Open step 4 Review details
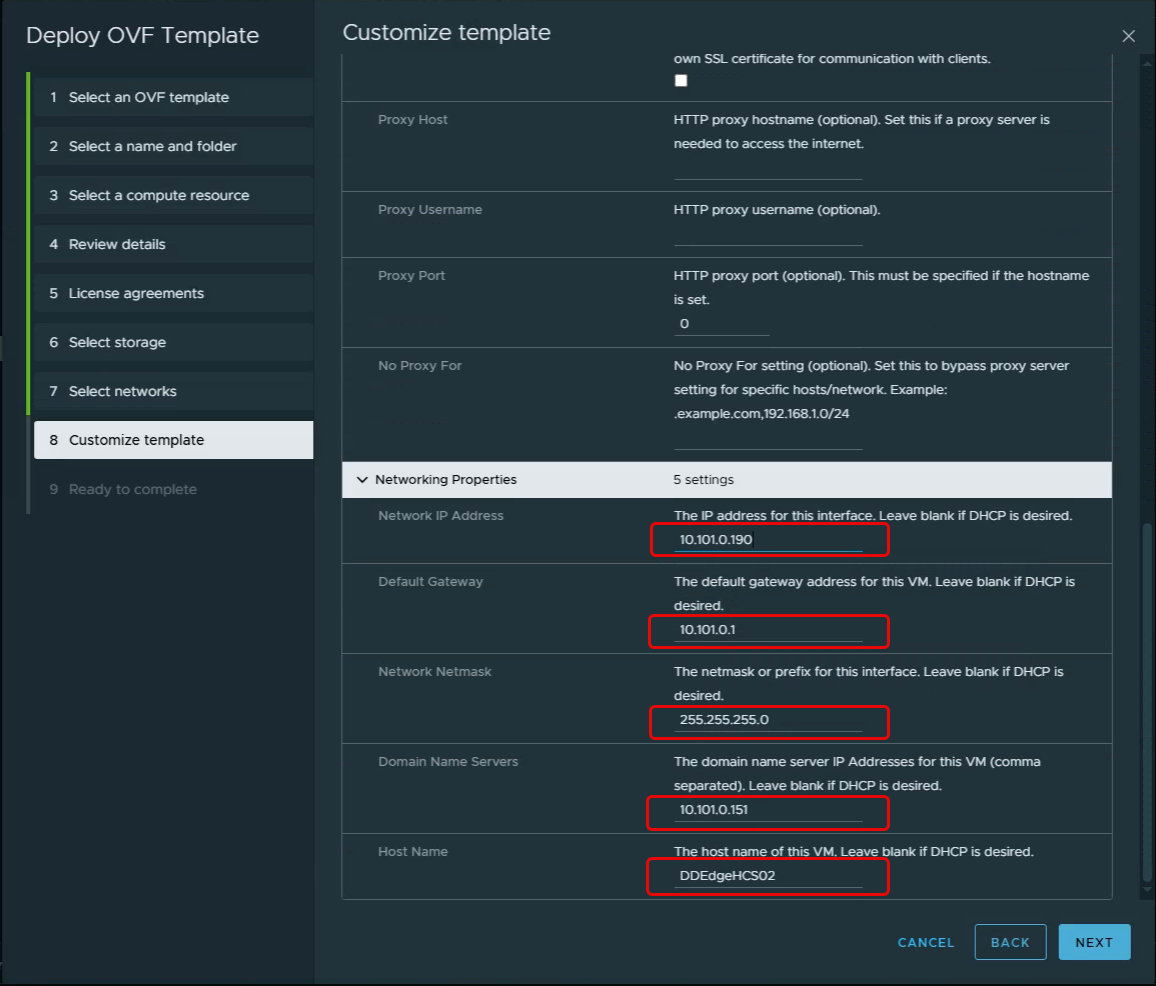 point(117,244)
